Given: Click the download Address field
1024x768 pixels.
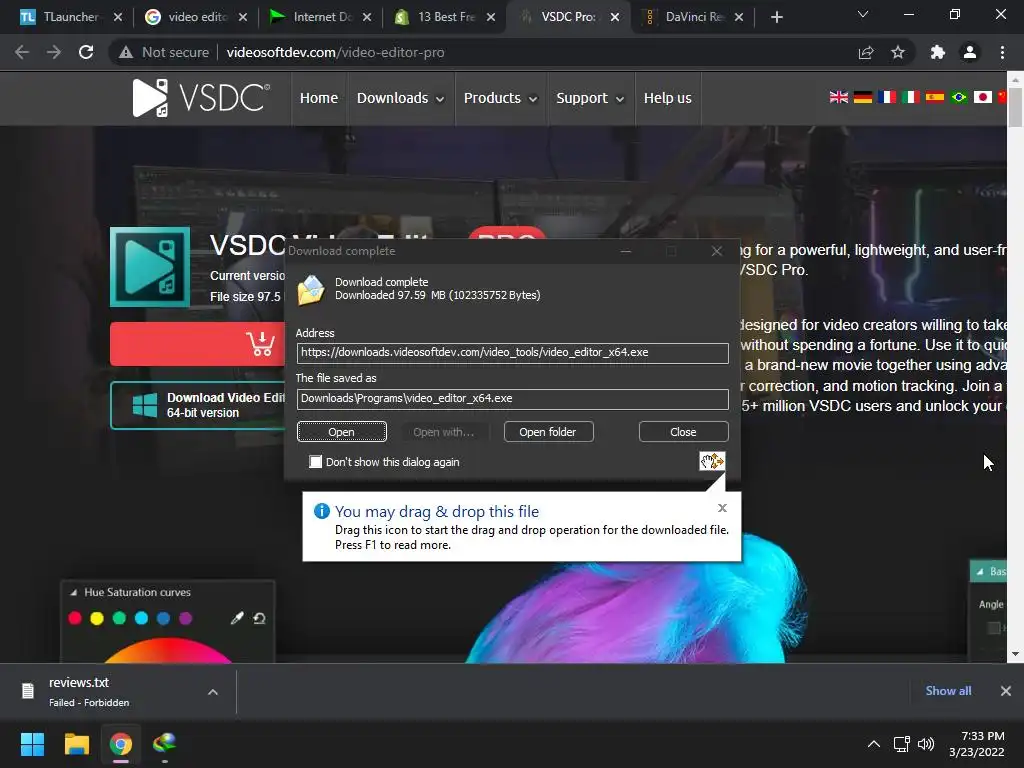Looking at the screenshot, I should (513, 353).
